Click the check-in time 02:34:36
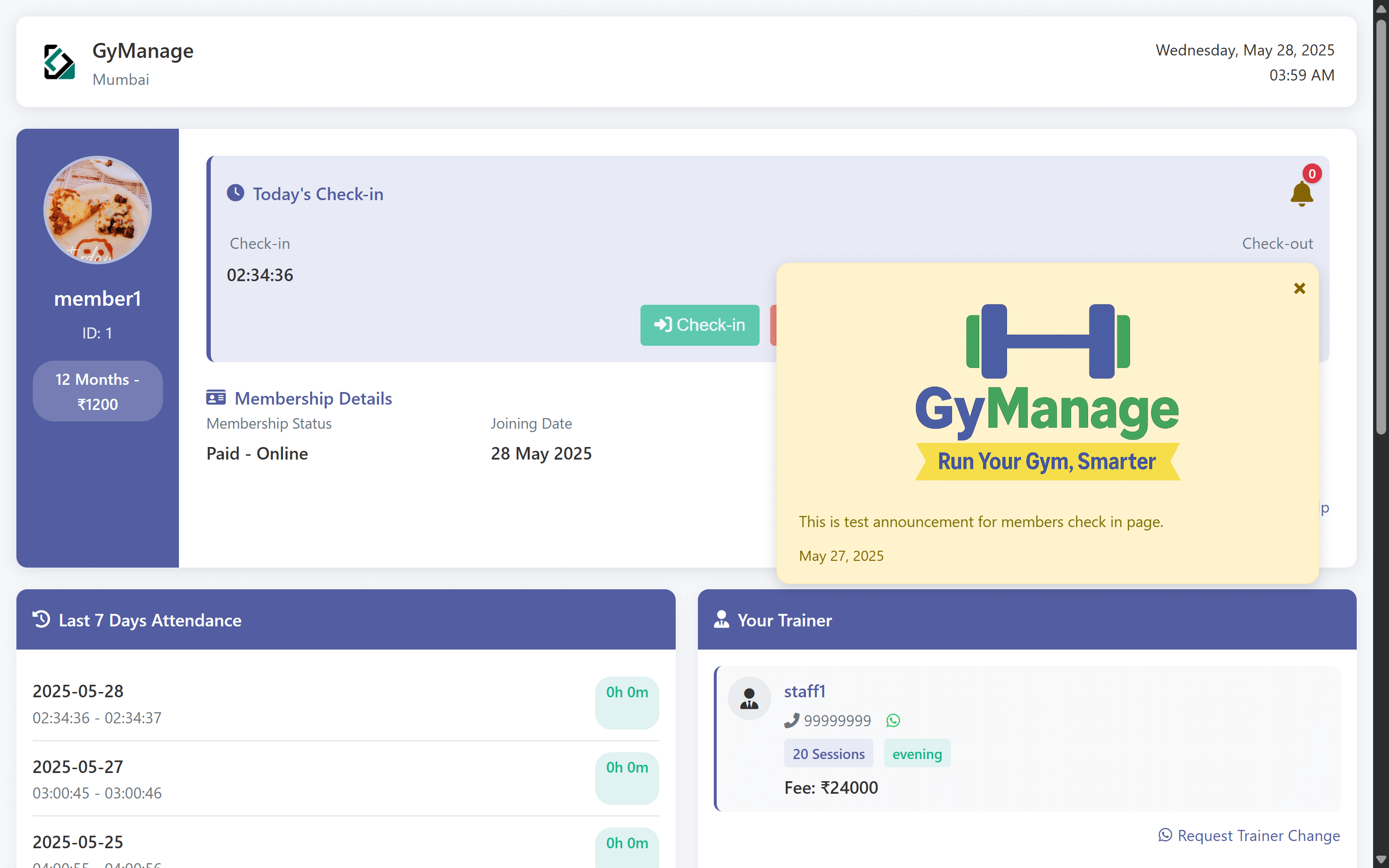Screen dimensions: 1389x868 tap(260, 275)
